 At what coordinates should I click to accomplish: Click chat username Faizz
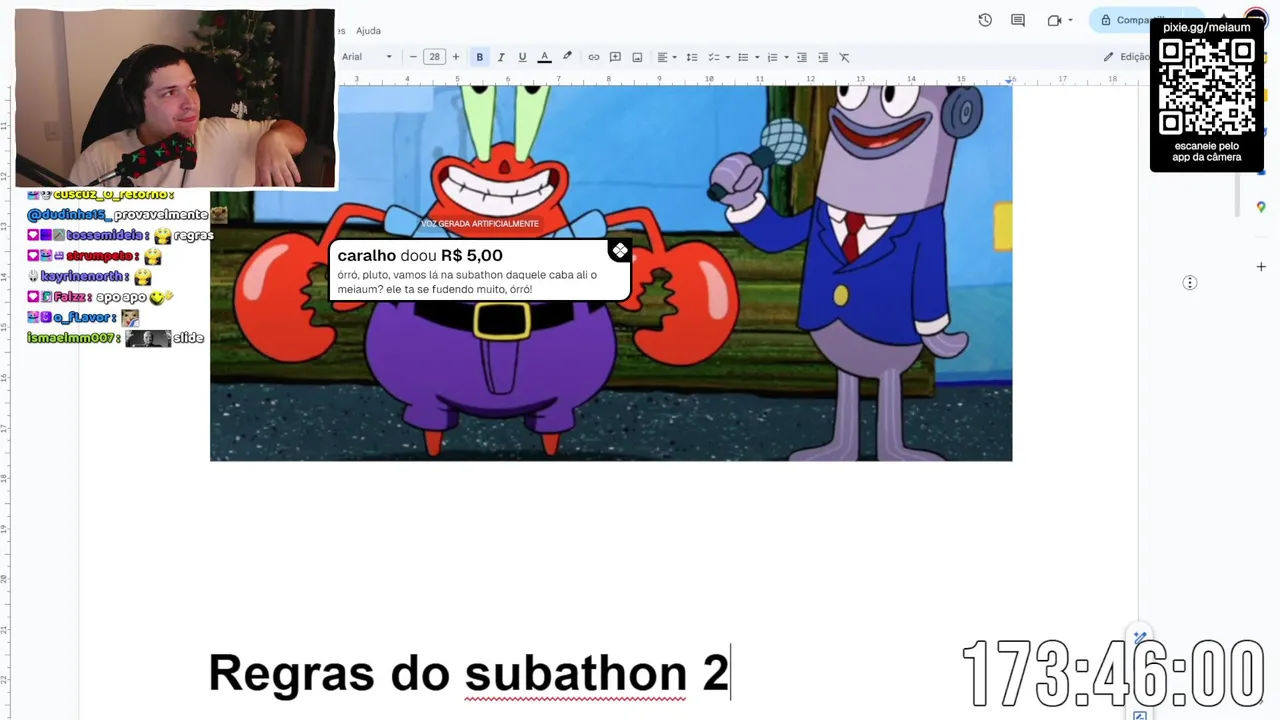(70, 297)
